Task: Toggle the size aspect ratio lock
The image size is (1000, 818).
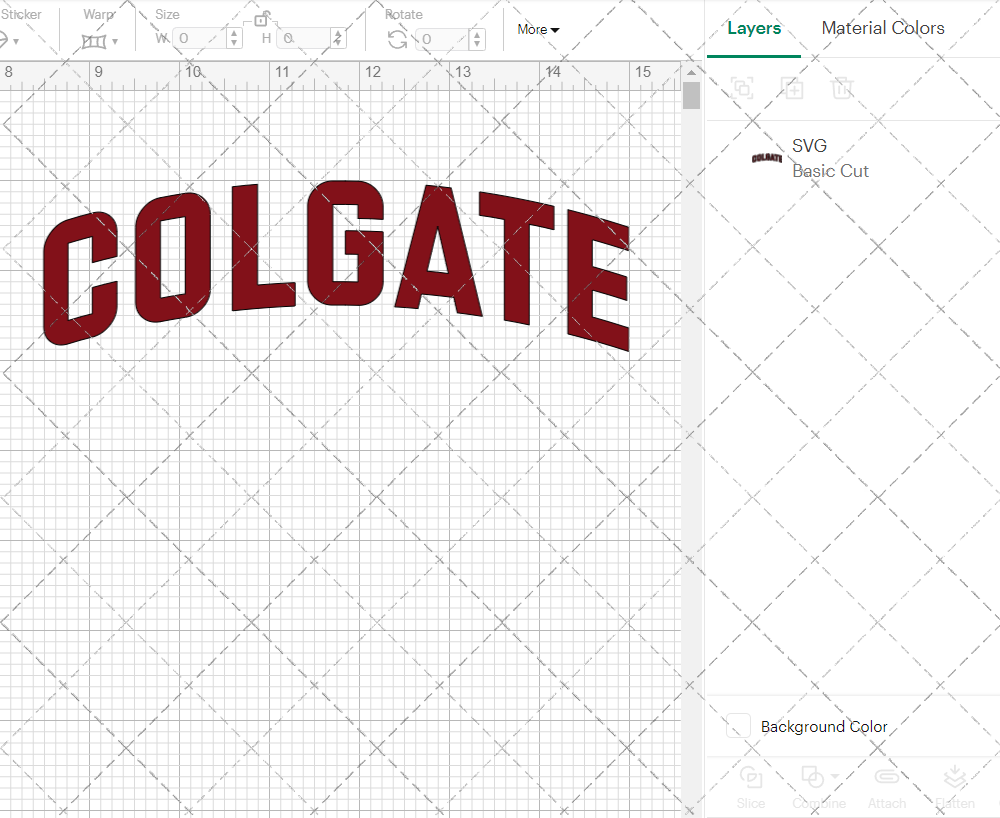Action: (x=261, y=19)
